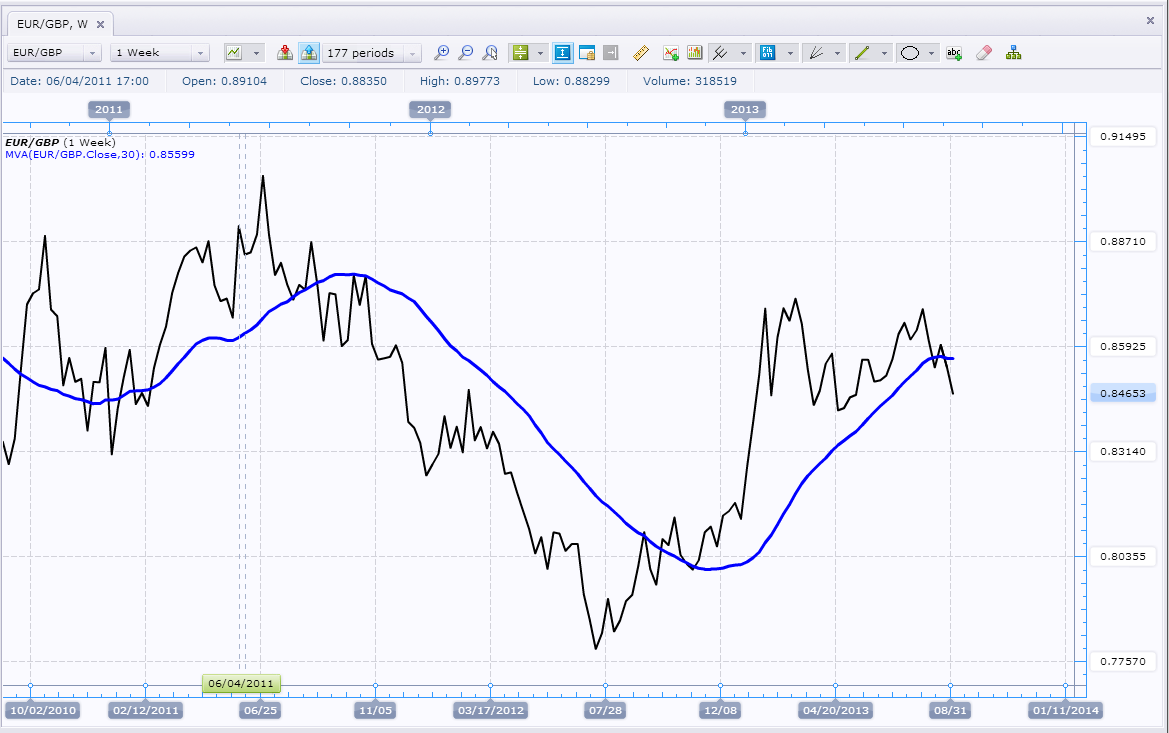This screenshot has width=1169, height=733.
Task: Select the ruler measurement tool
Action: [x=642, y=53]
